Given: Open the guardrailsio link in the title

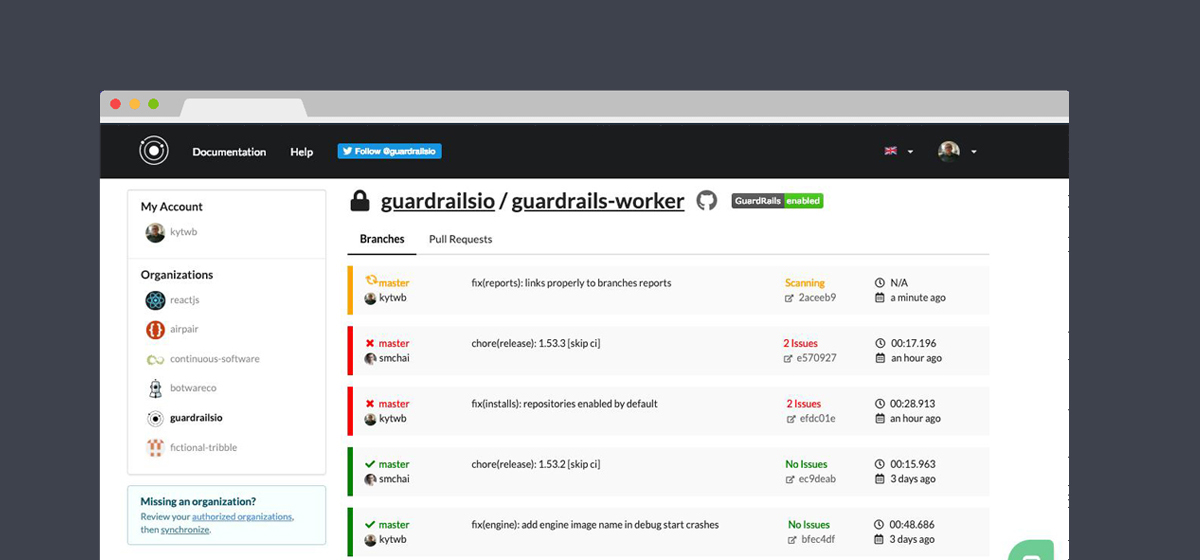Looking at the screenshot, I should click(x=438, y=201).
